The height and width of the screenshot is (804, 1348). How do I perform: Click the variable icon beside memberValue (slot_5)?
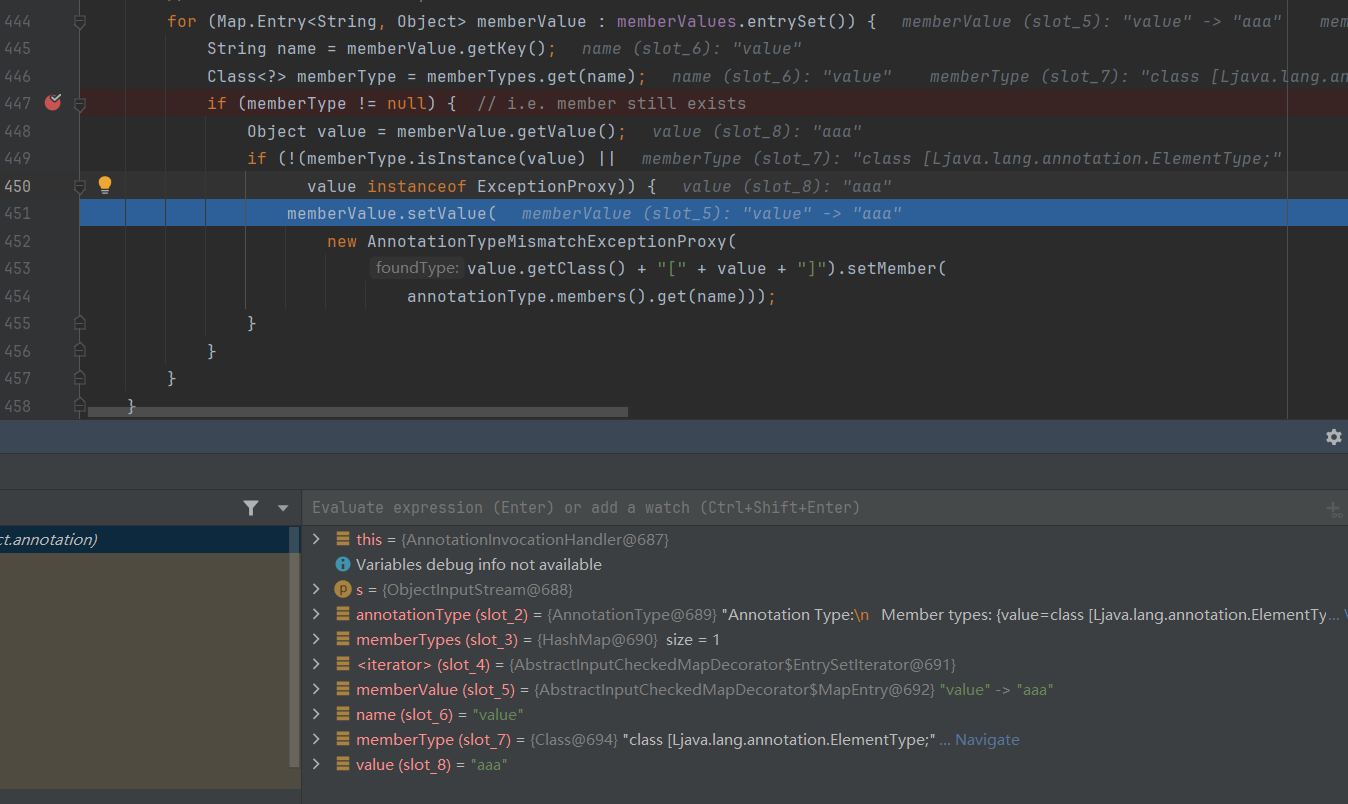coord(343,690)
